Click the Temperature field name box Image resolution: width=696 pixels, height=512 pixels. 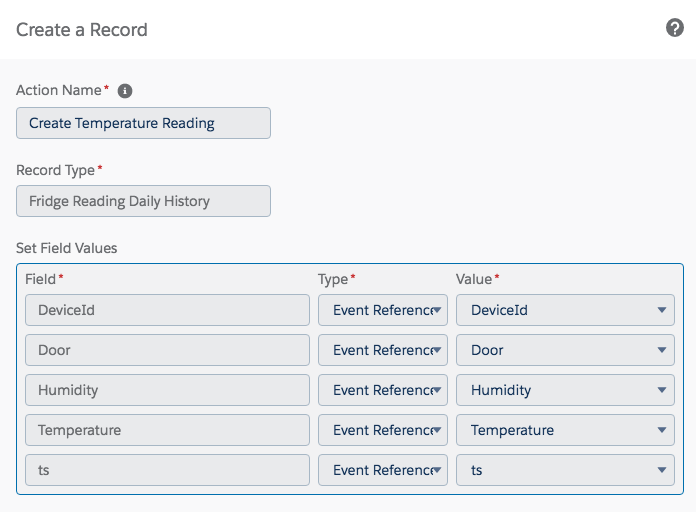click(167, 430)
